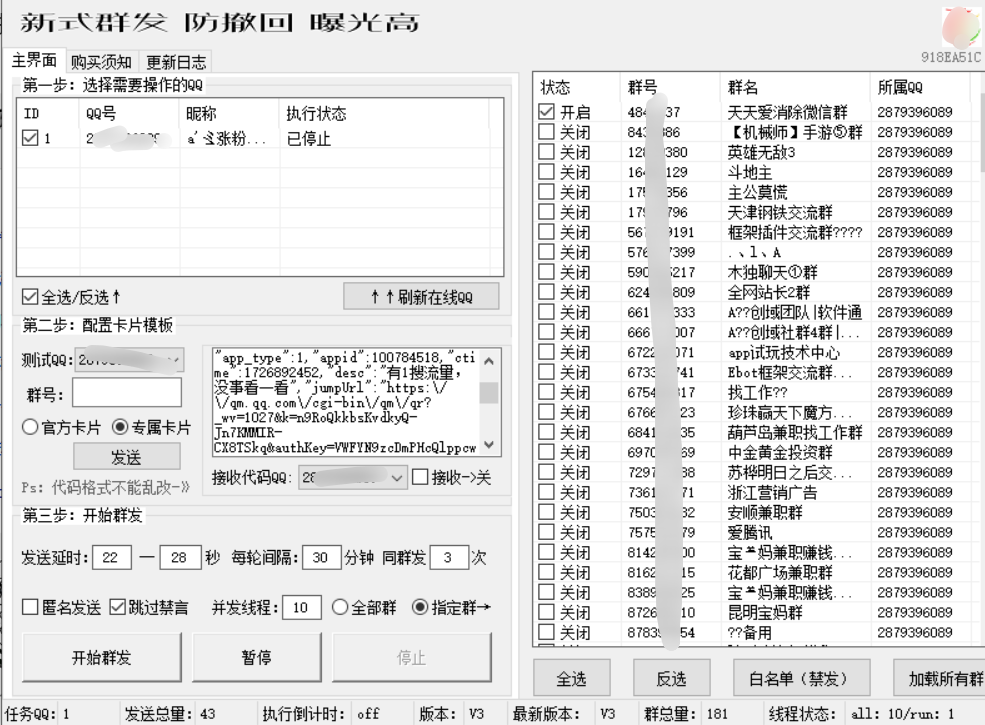The height and width of the screenshot is (725, 985).
Task: Toggle the 全选/反选 checkbox
Action: click(29, 297)
